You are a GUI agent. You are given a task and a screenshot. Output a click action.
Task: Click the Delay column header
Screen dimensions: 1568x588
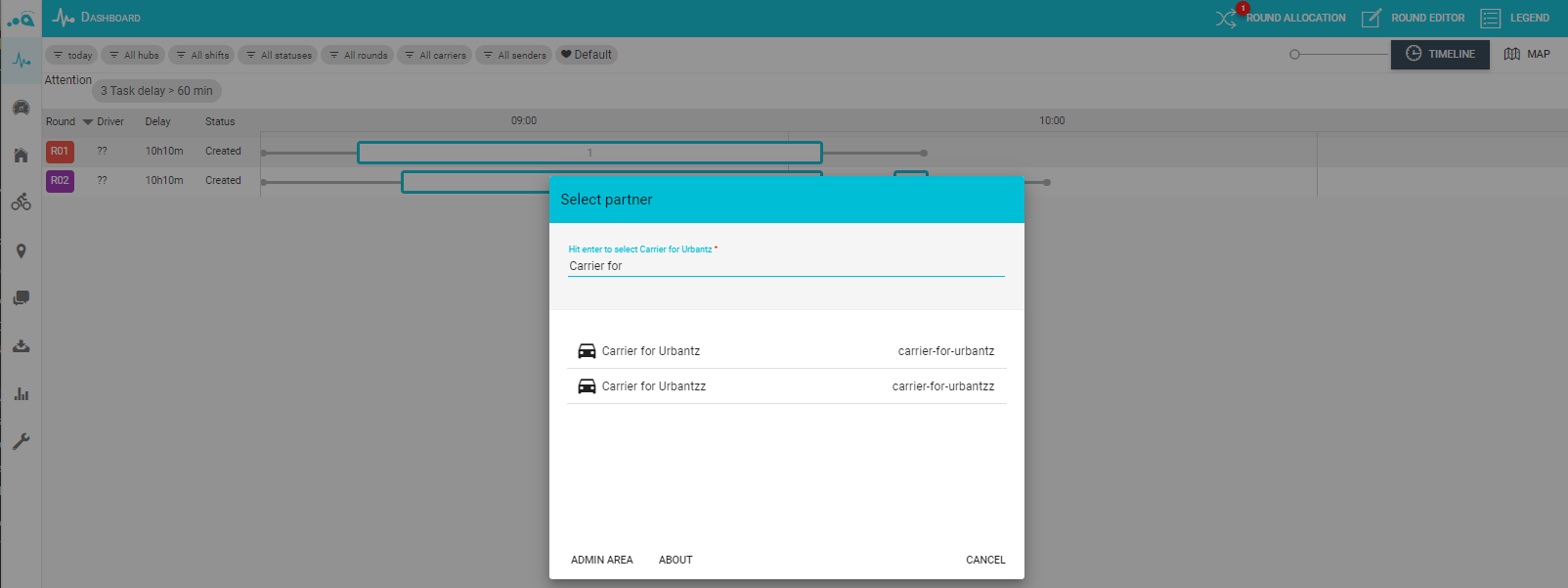point(158,122)
